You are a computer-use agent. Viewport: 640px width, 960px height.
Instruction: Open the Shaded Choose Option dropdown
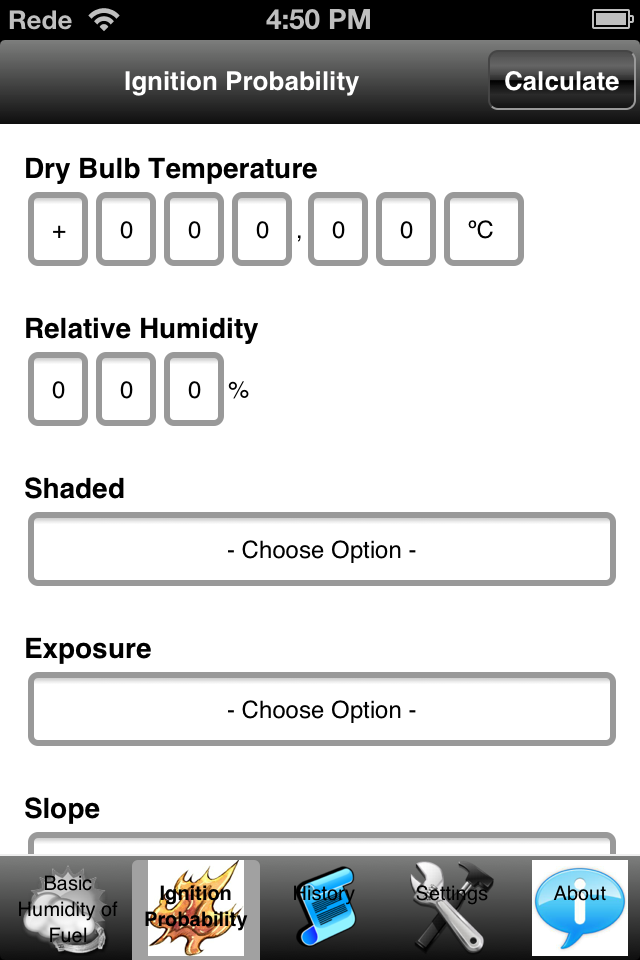click(322, 549)
